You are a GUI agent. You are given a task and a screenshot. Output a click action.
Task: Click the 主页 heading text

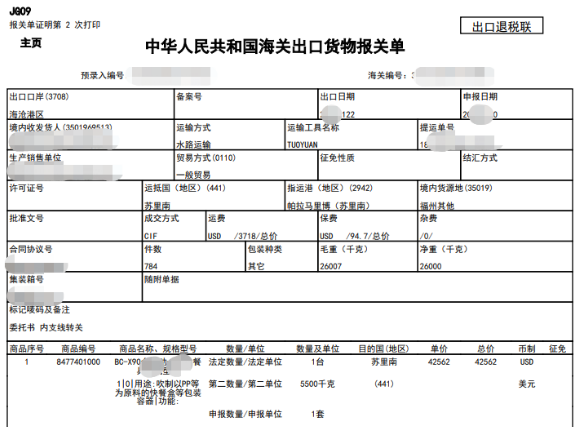pos(31,43)
